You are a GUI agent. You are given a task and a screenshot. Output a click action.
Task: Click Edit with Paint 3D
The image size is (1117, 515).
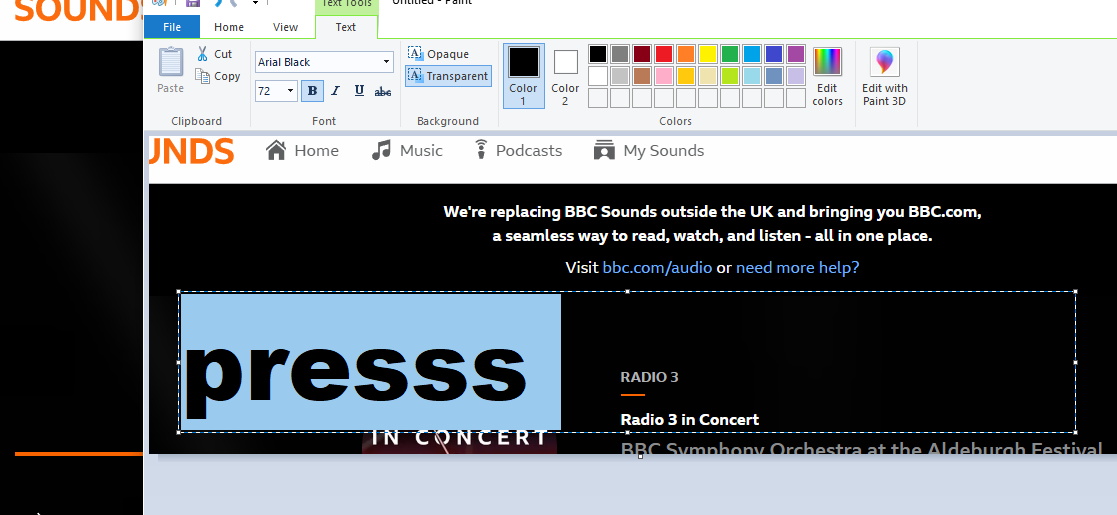tap(884, 76)
